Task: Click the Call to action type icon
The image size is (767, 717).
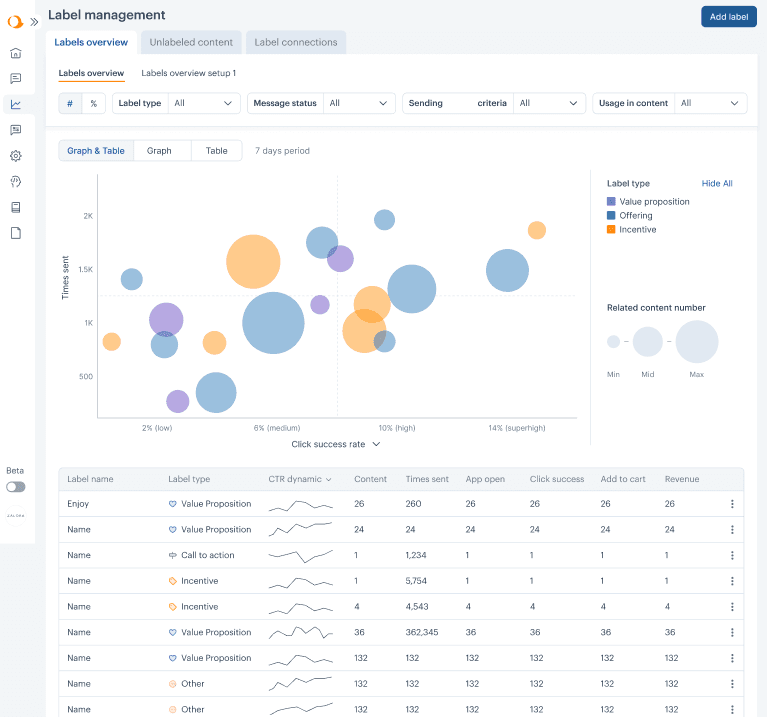Action: (x=173, y=555)
